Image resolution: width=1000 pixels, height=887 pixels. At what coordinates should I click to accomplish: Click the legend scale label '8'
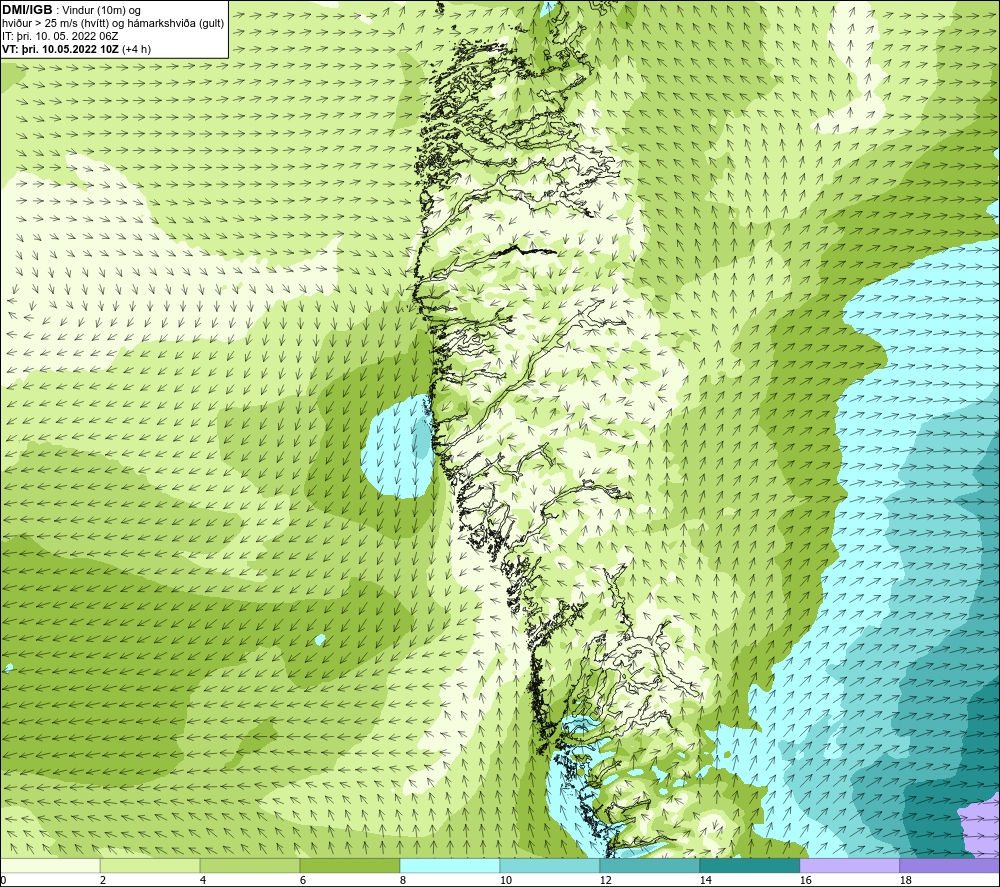403,880
